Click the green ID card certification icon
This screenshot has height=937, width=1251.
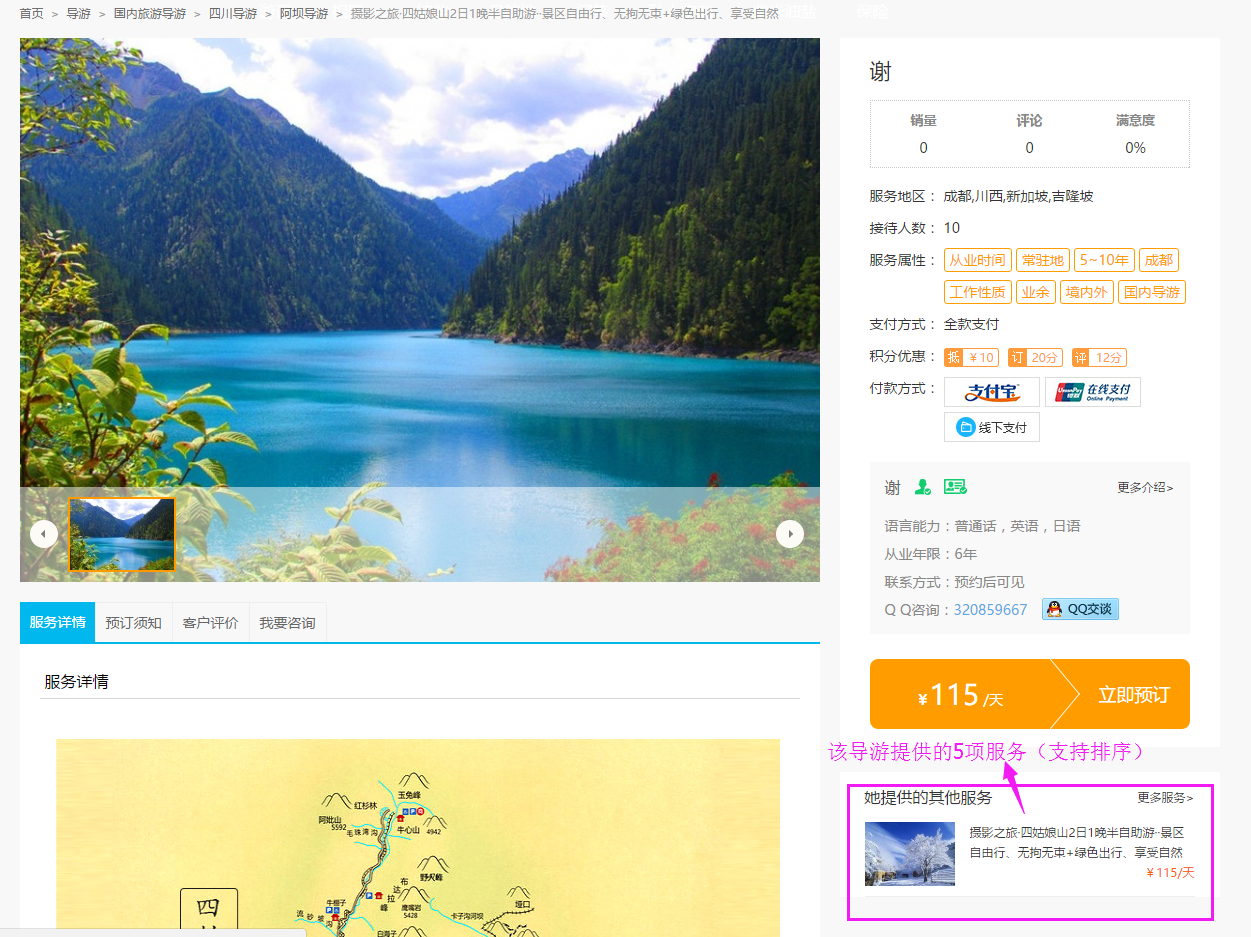(955, 487)
